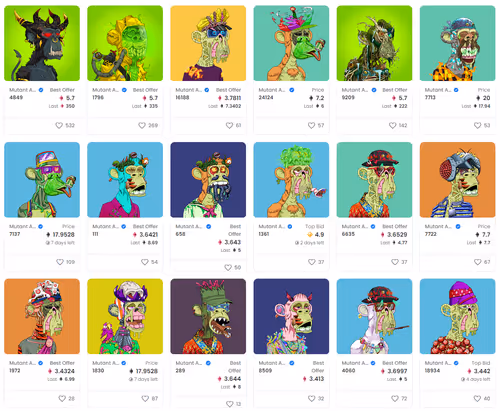Click verified checkmark beside item 6635
The width and height of the screenshot is (500, 411).
(x=373, y=227)
